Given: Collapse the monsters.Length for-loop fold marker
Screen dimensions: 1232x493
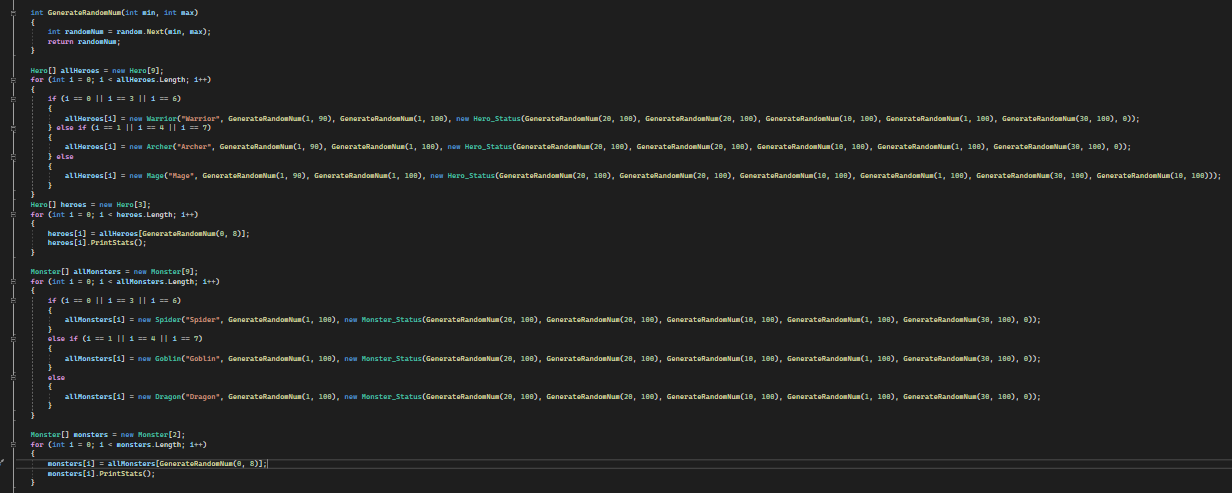Looking at the screenshot, I should (14, 444).
